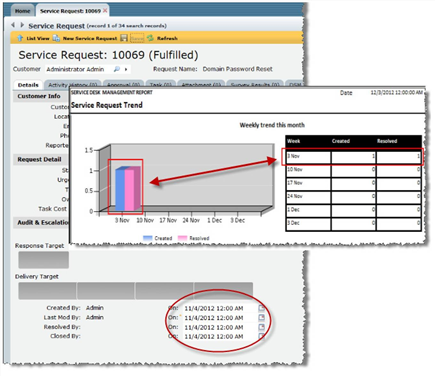
Task: Click the 3 Nov row in report table
Action: [x=354, y=157]
